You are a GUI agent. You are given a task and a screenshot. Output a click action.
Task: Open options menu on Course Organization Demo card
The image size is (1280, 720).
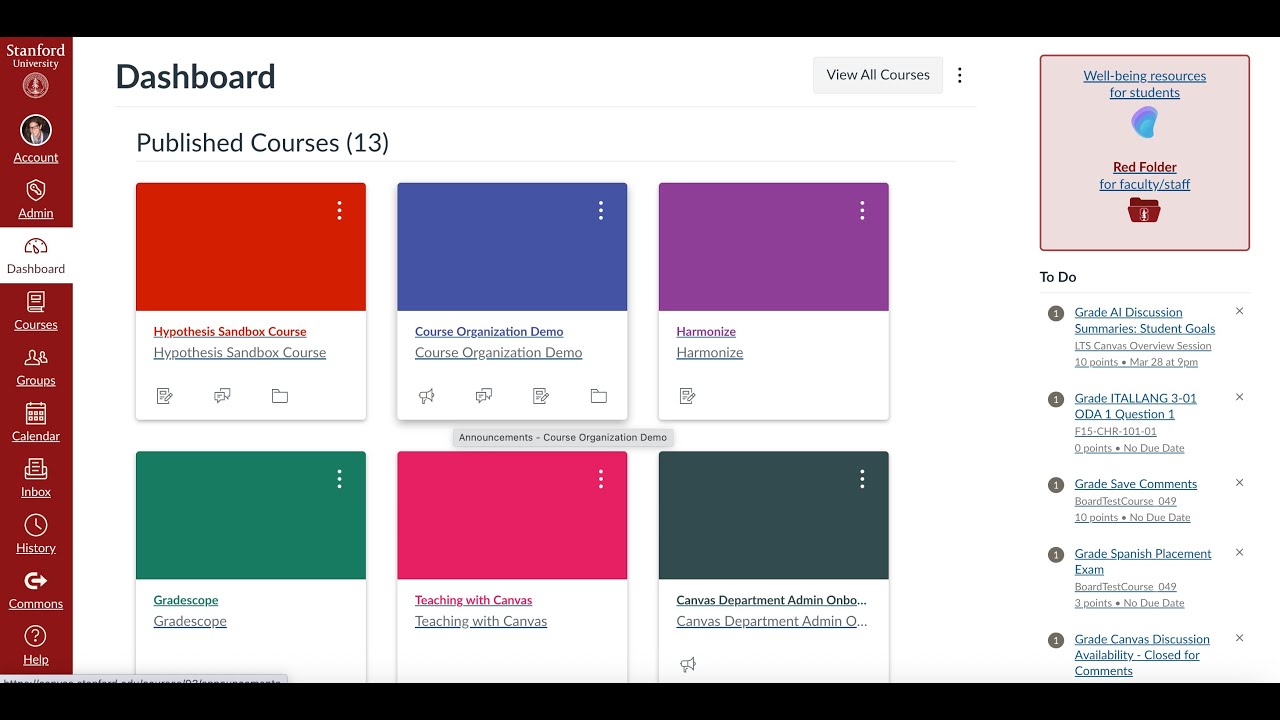[x=601, y=210]
